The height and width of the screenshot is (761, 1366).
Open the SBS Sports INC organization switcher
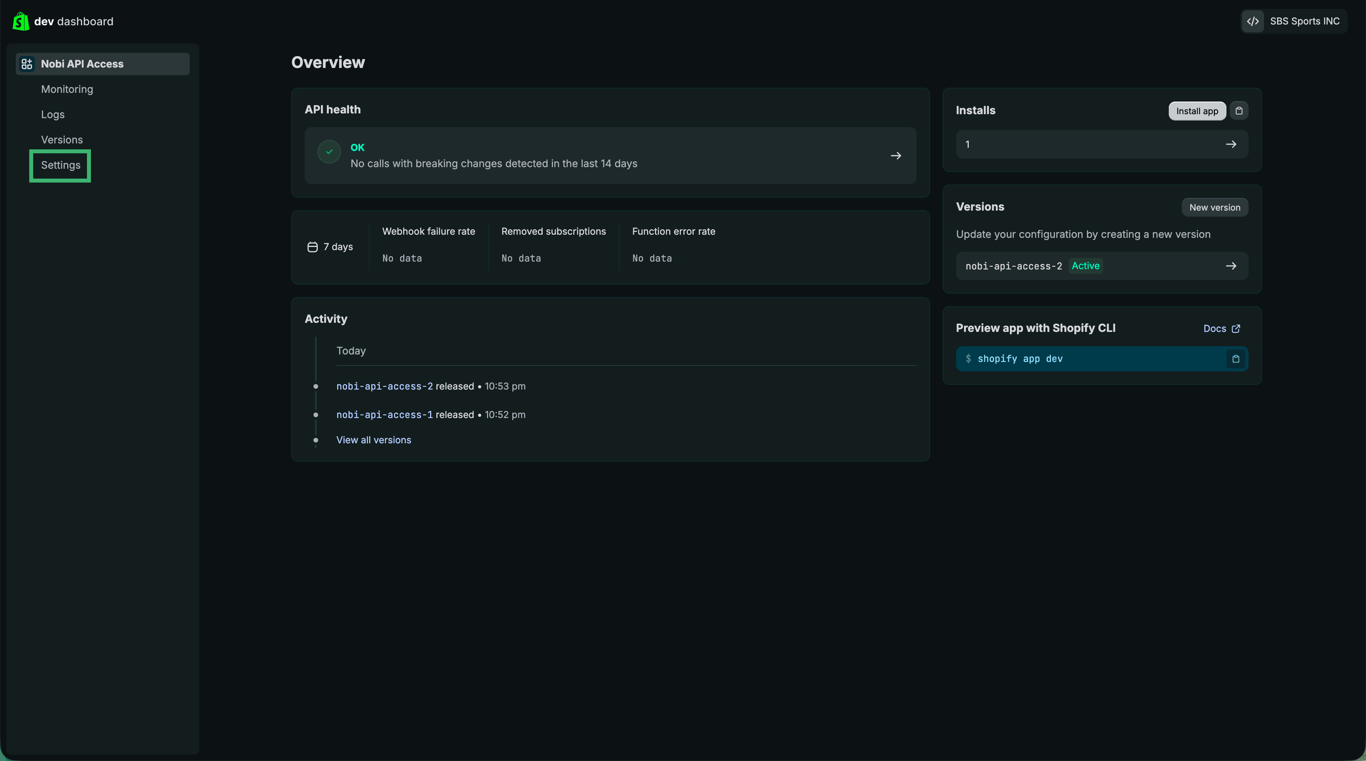[1294, 21]
